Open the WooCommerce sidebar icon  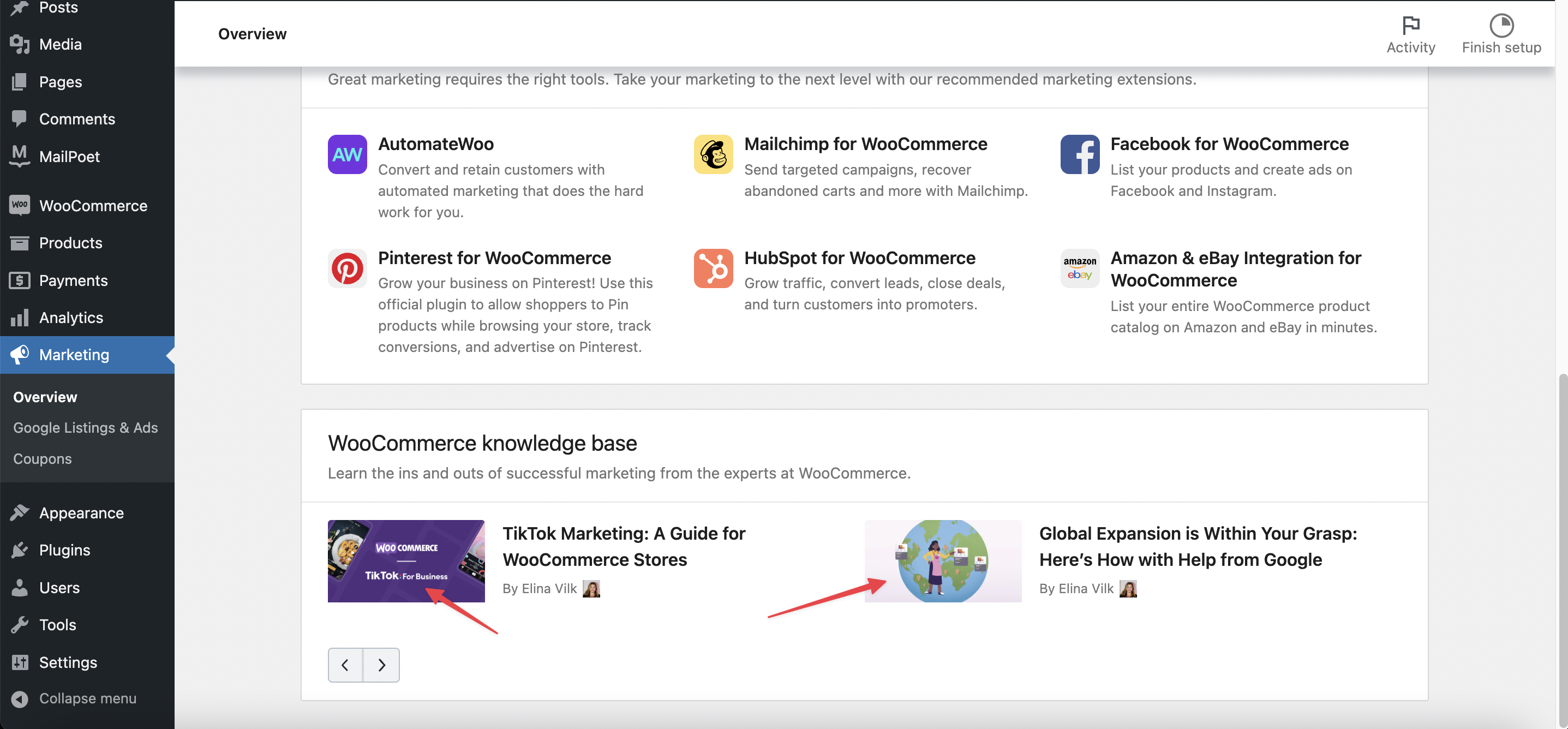pos(19,205)
